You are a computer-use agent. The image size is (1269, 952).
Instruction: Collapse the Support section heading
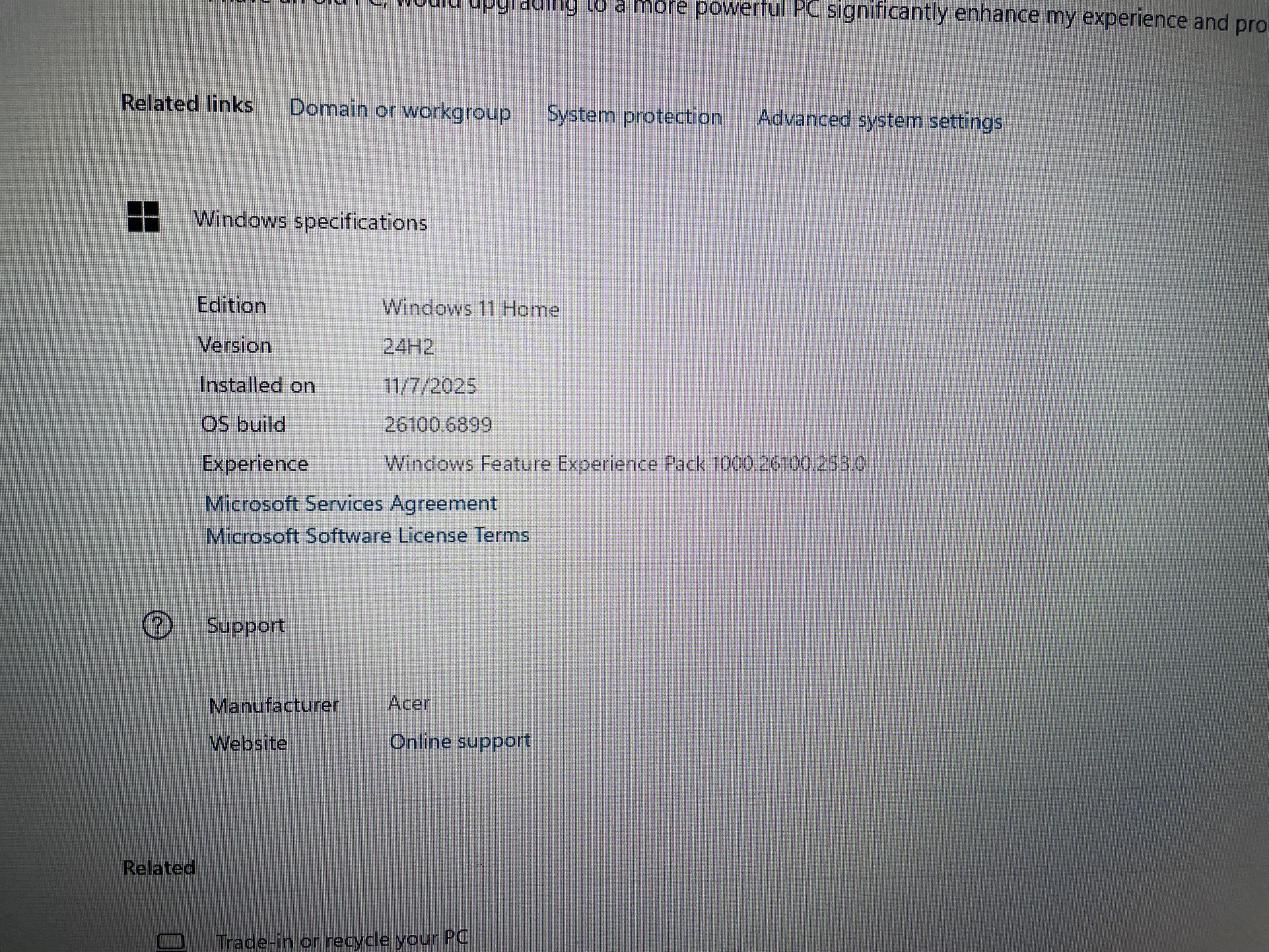coord(246,625)
